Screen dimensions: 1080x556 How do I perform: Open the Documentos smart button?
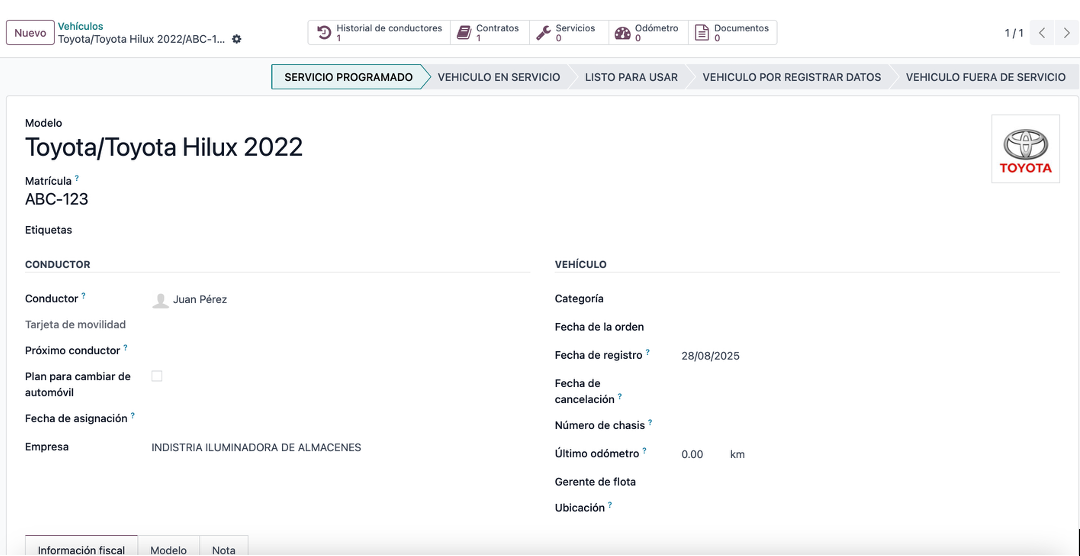click(x=733, y=32)
